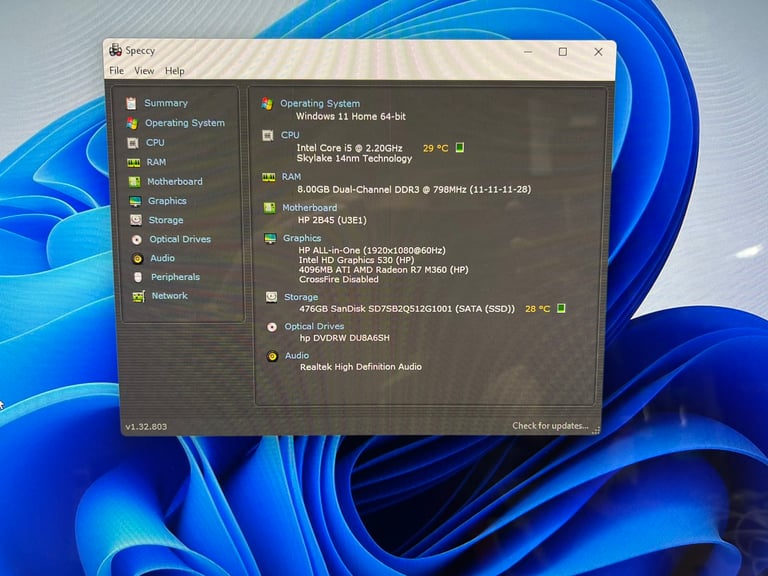Show Graphics details from the sidebar
The image size is (768, 576).
(x=167, y=201)
